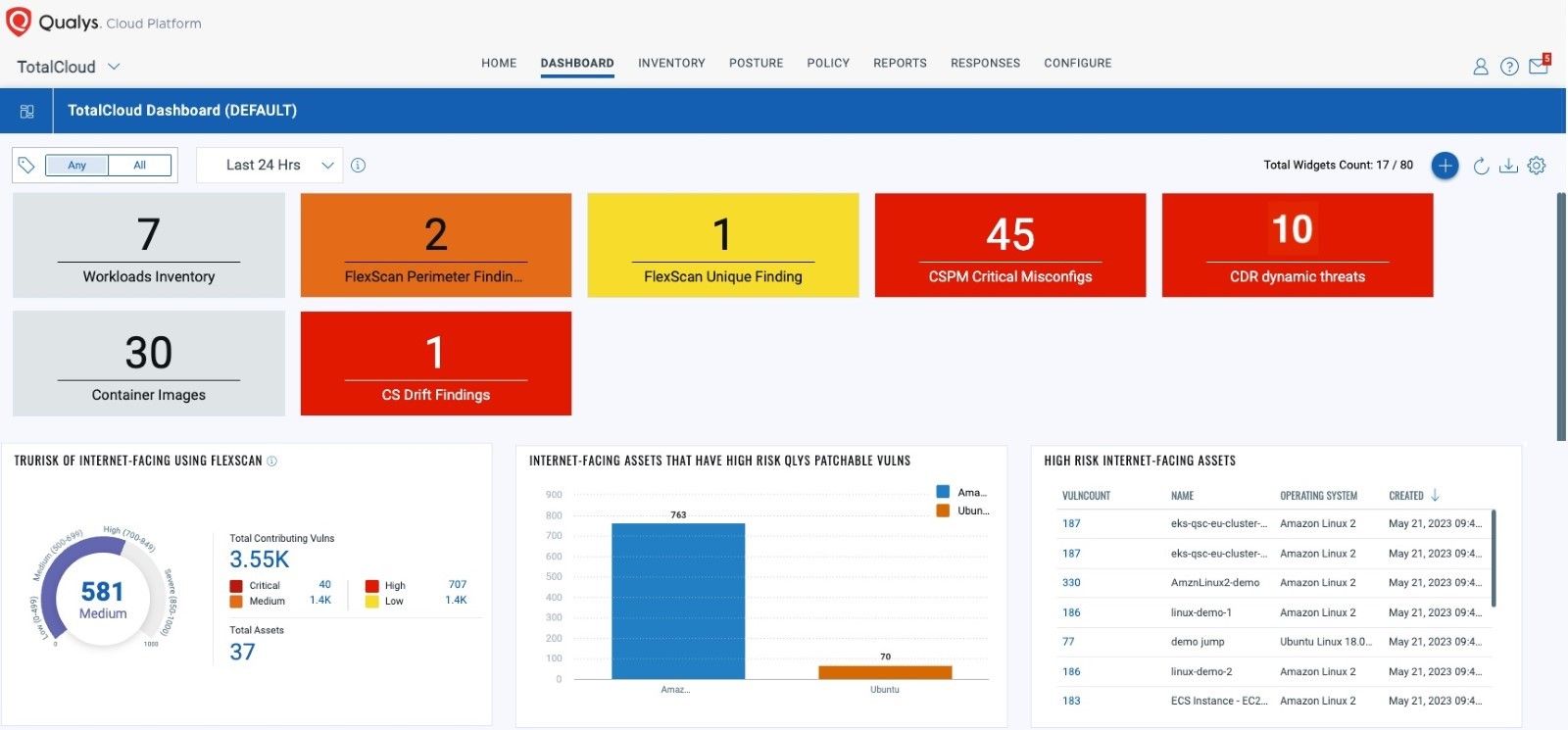Open the CONFIGURE tab
Viewport: 1568px width, 730px height.
coord(1078,63)
